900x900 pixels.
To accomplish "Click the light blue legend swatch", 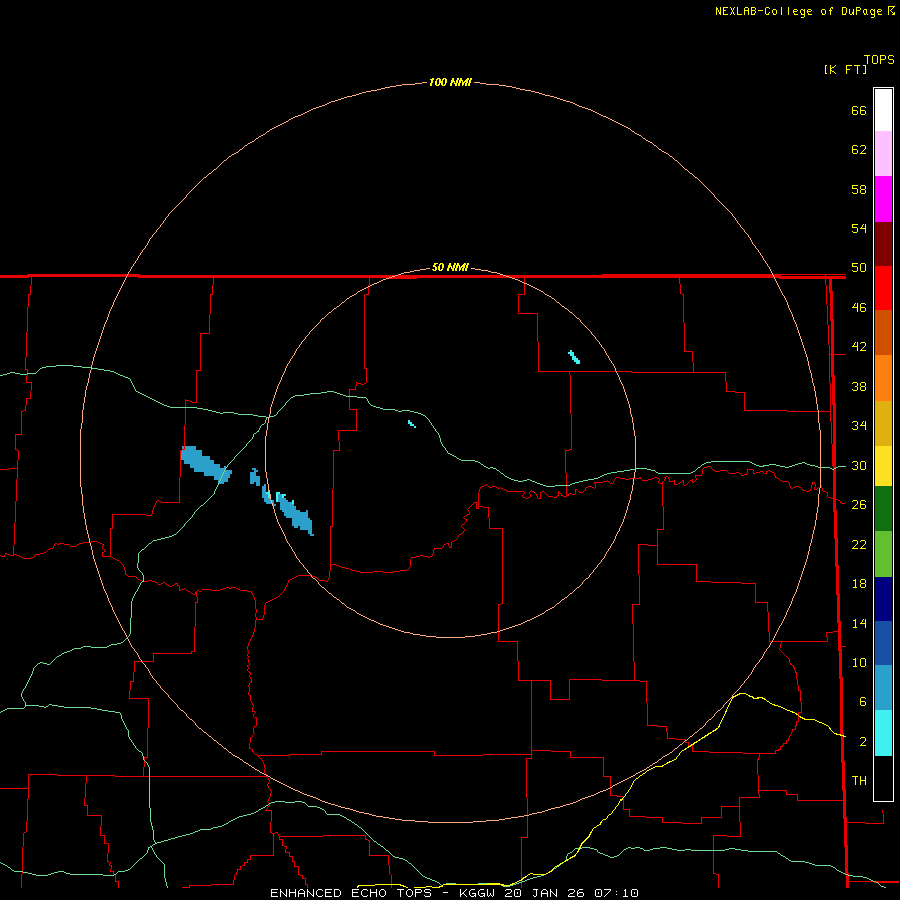I will tap(883, 688).
